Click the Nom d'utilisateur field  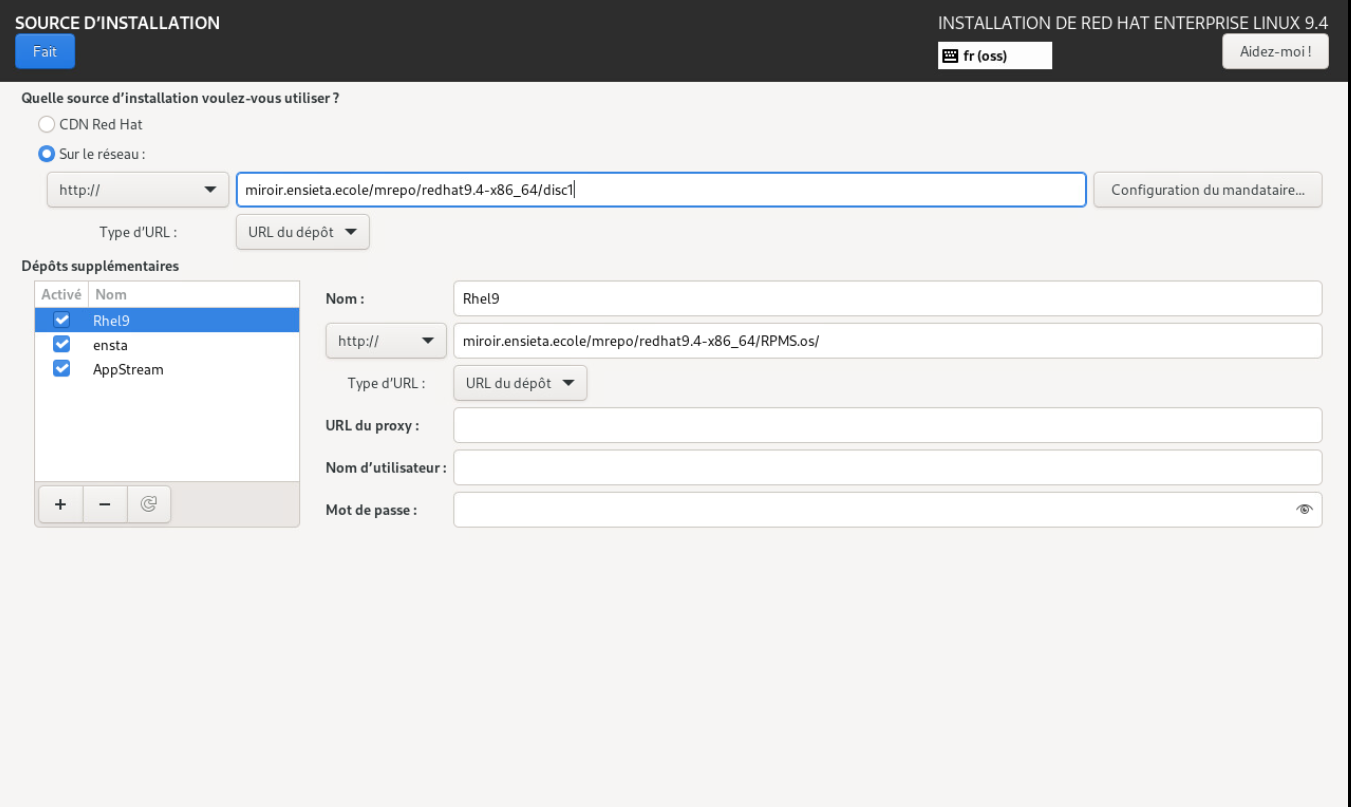click(x=888, y=467)
